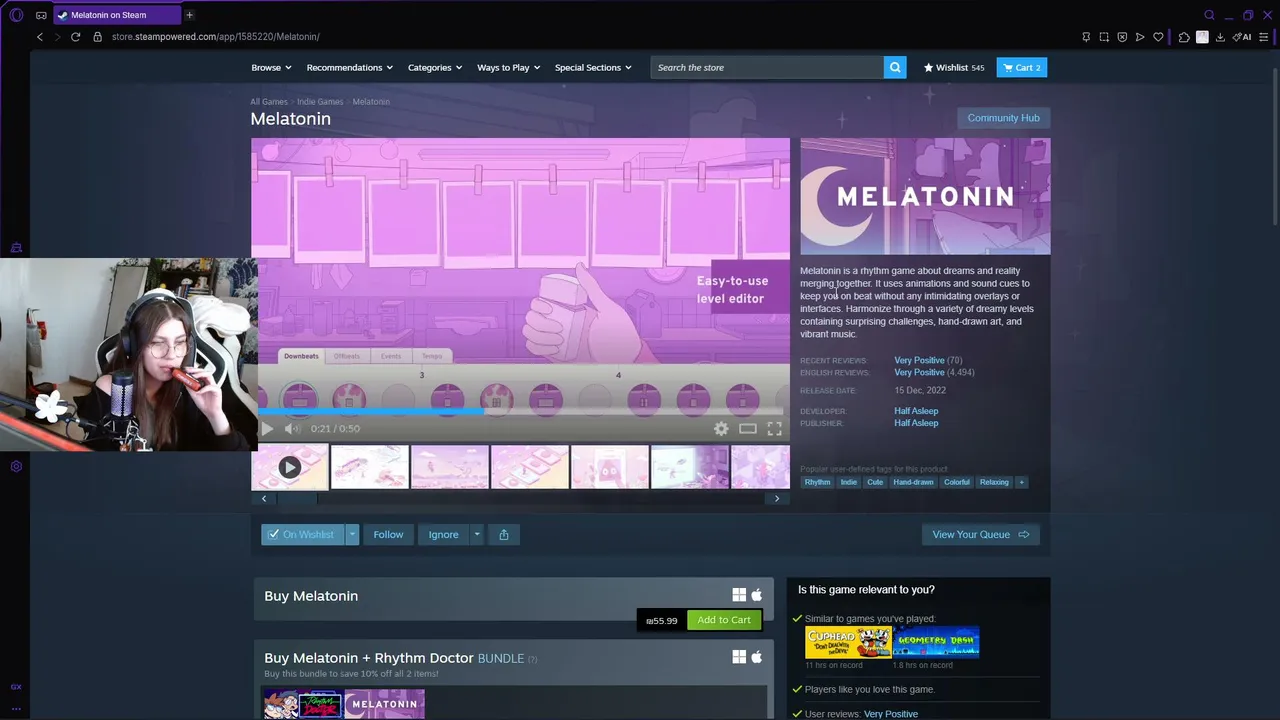Viewport: 1280px width, 720px height.
Task: Open the Ignore options dropdown arrow
Action: point(477,535)
